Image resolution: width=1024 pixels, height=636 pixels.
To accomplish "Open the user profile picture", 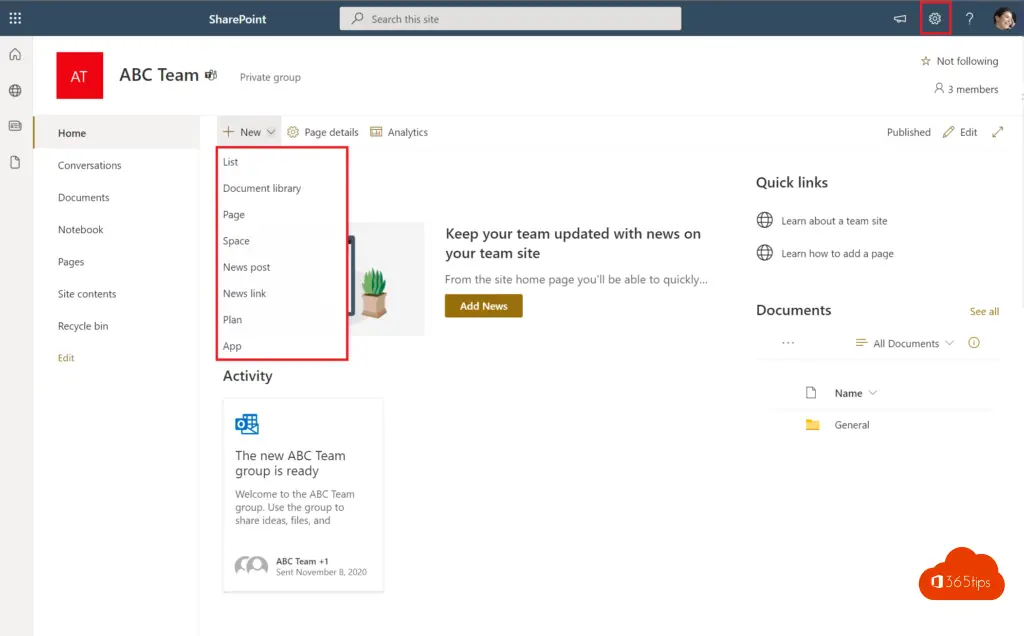I will [x=1004, y=18].
